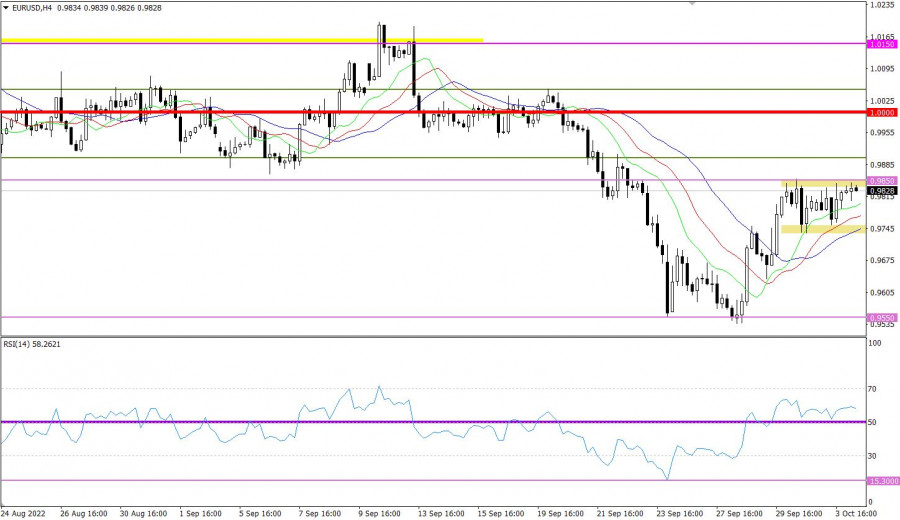The height and width of the screenshot is (520, 900).
Task: Click the dropdown arrow beside EURUSD,H4
Action: [x=6, y=7]
